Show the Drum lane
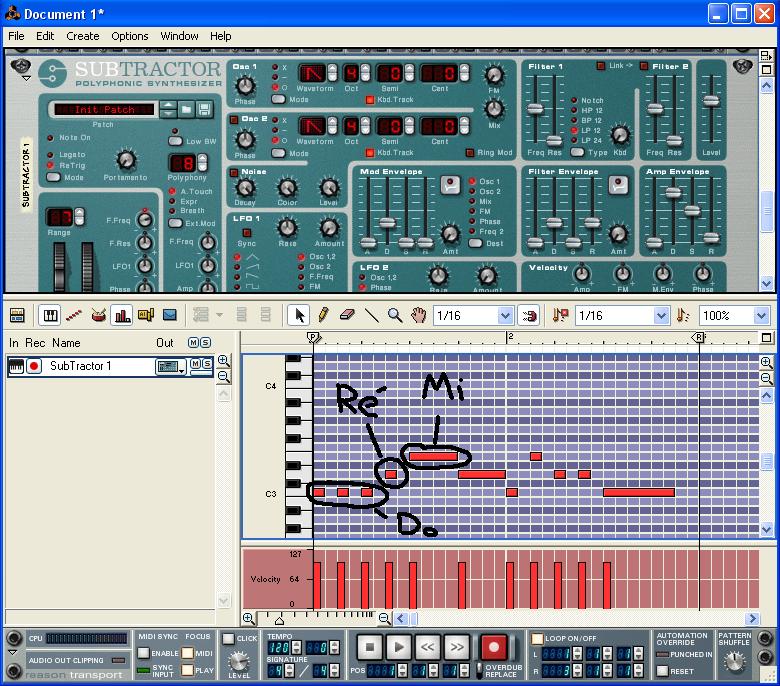This screenshot has height=686, width=780. [98, 315]
